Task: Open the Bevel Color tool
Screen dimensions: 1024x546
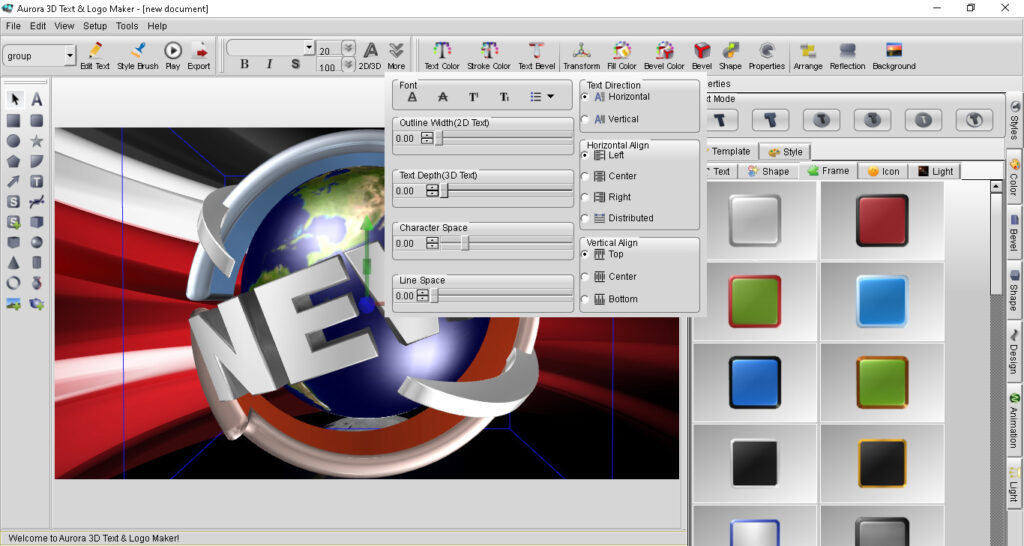Action: (664, 56)
